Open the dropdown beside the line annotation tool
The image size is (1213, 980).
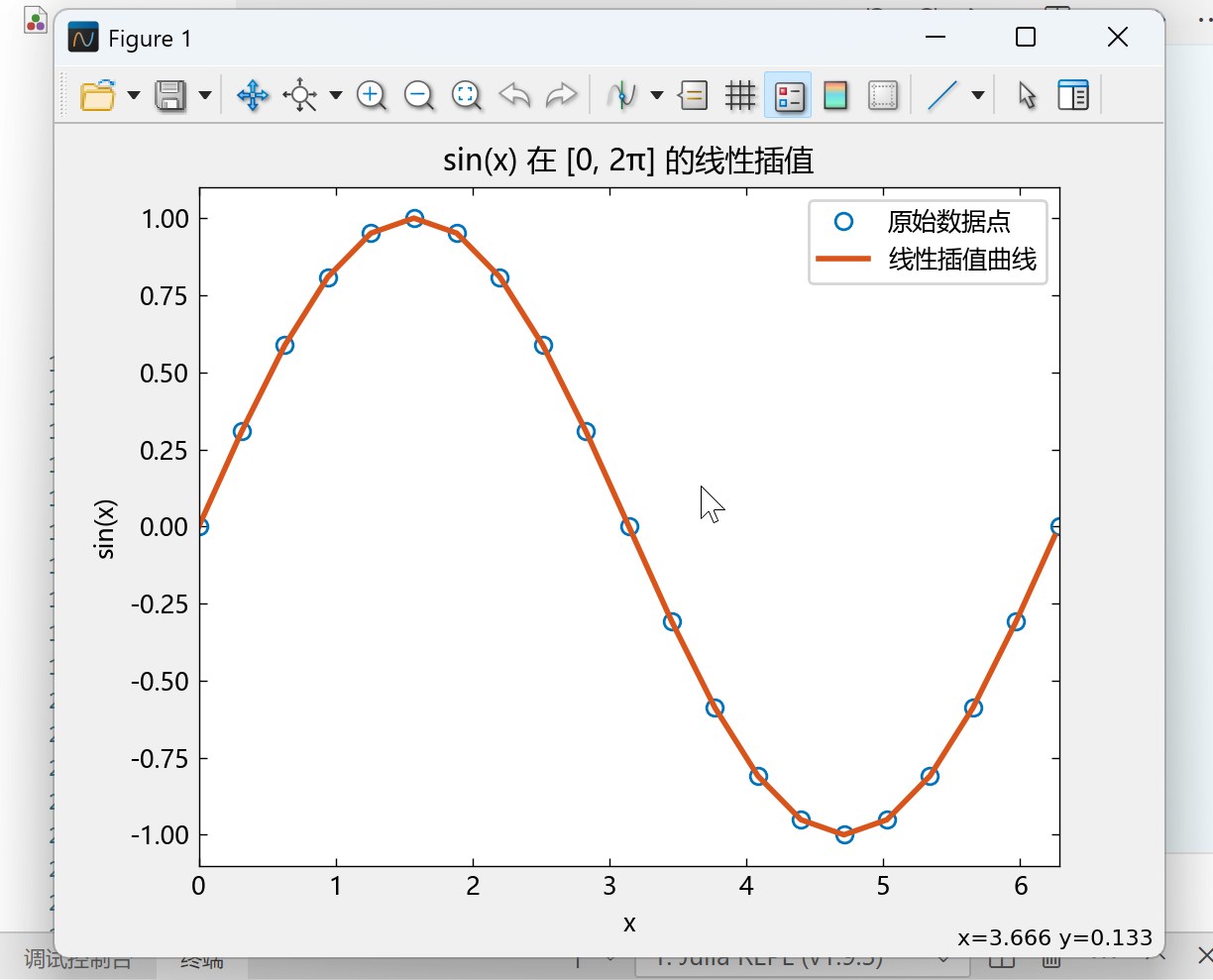pyautogui.click(x=978, y=96)
